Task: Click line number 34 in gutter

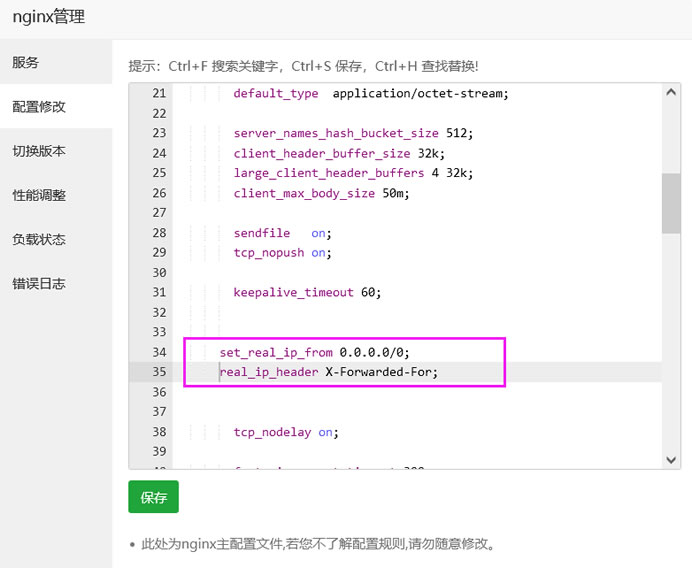Action: (158, 353)
